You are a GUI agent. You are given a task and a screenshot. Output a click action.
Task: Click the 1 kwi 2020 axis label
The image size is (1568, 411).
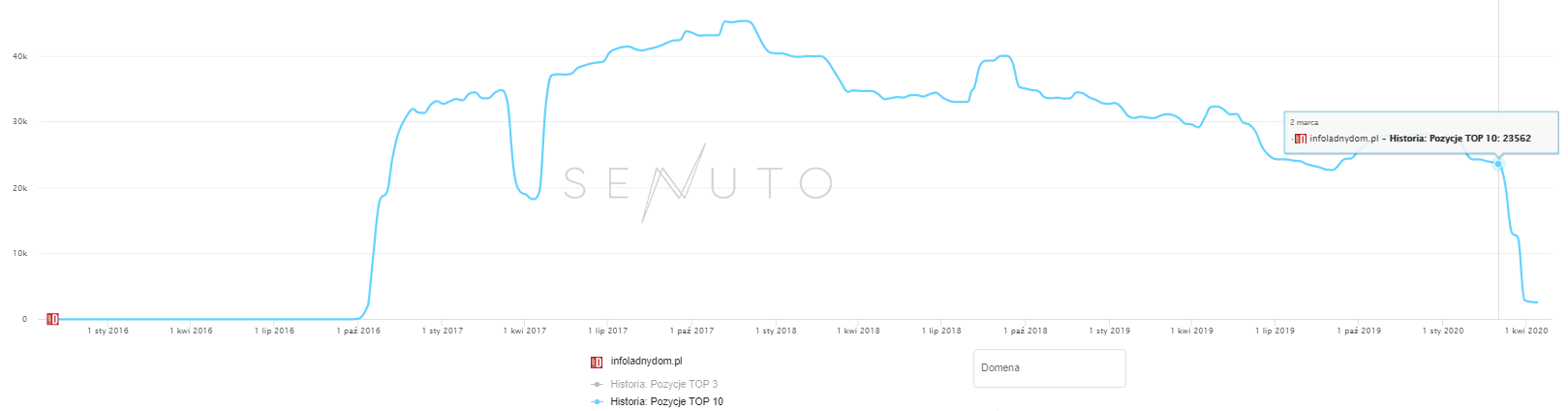pos(1526,332)
